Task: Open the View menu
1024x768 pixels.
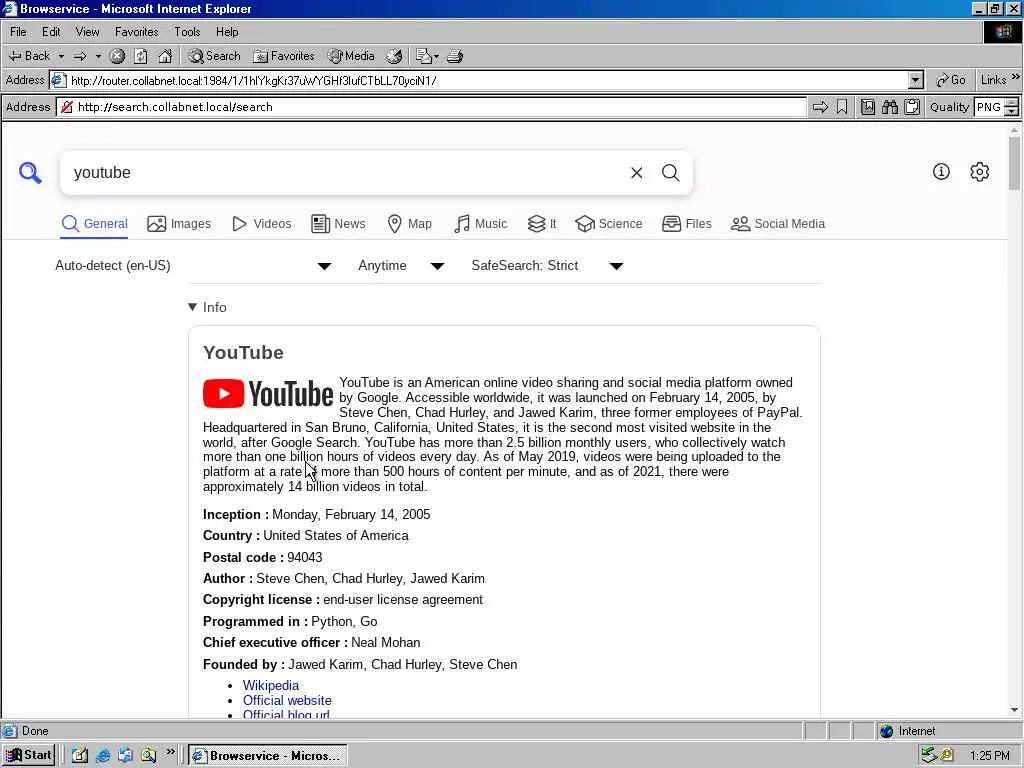Action: [87, 31]
